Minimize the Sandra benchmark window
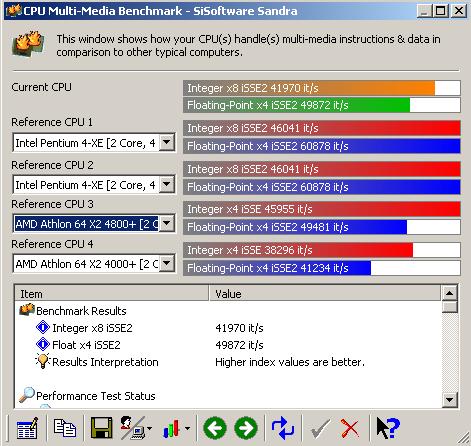Screen dimensions: 471x446 pos(424,11)
